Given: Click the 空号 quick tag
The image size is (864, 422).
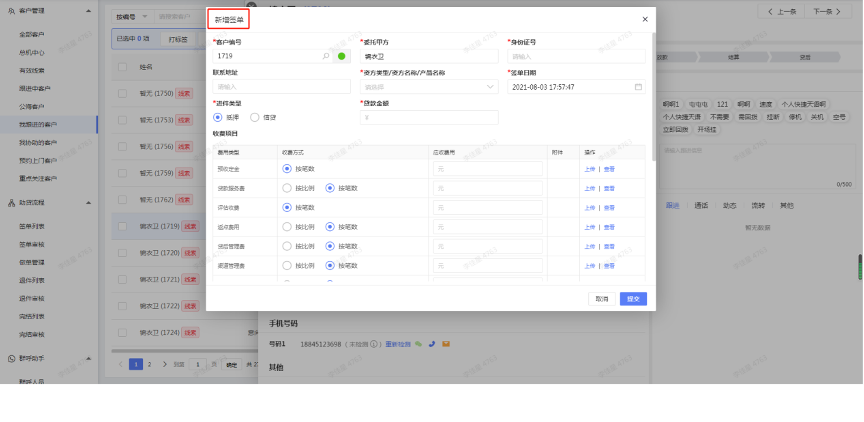Looking at the screenshot, I should (839, 117).
